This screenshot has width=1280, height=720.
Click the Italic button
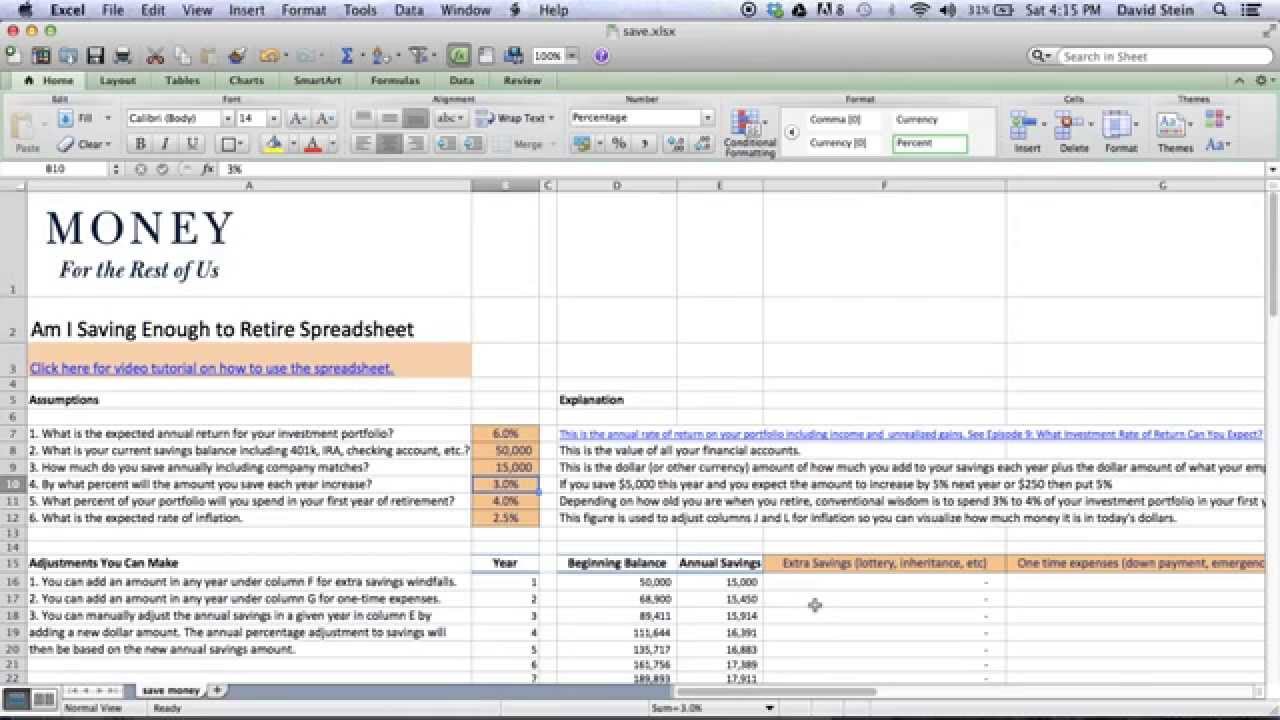coord(166,144)
